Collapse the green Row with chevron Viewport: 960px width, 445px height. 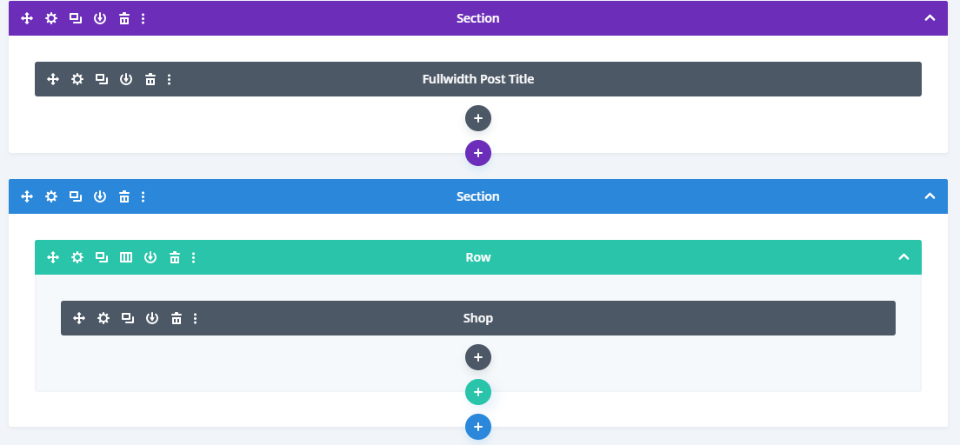point(903,257)
